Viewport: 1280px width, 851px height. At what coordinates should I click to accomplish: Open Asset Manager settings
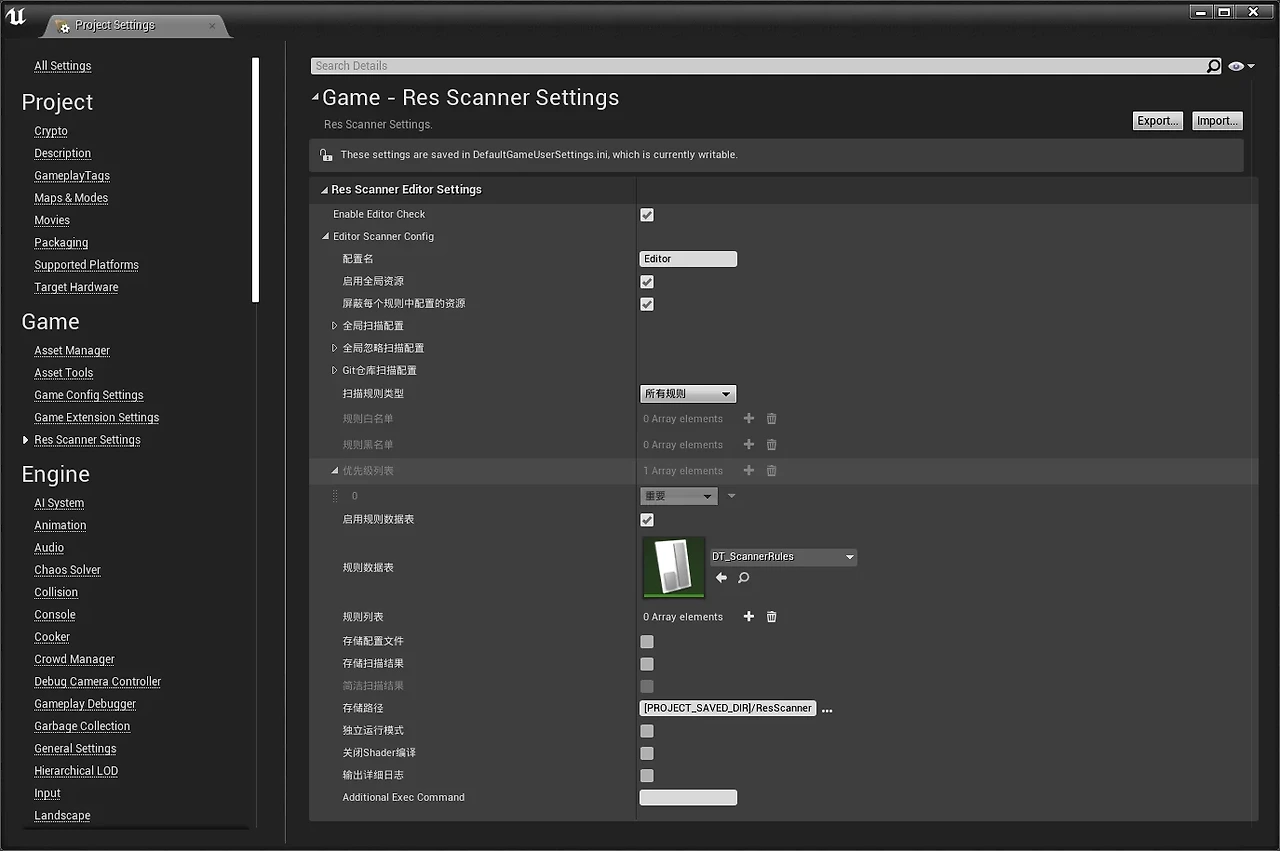pos(72,351)
